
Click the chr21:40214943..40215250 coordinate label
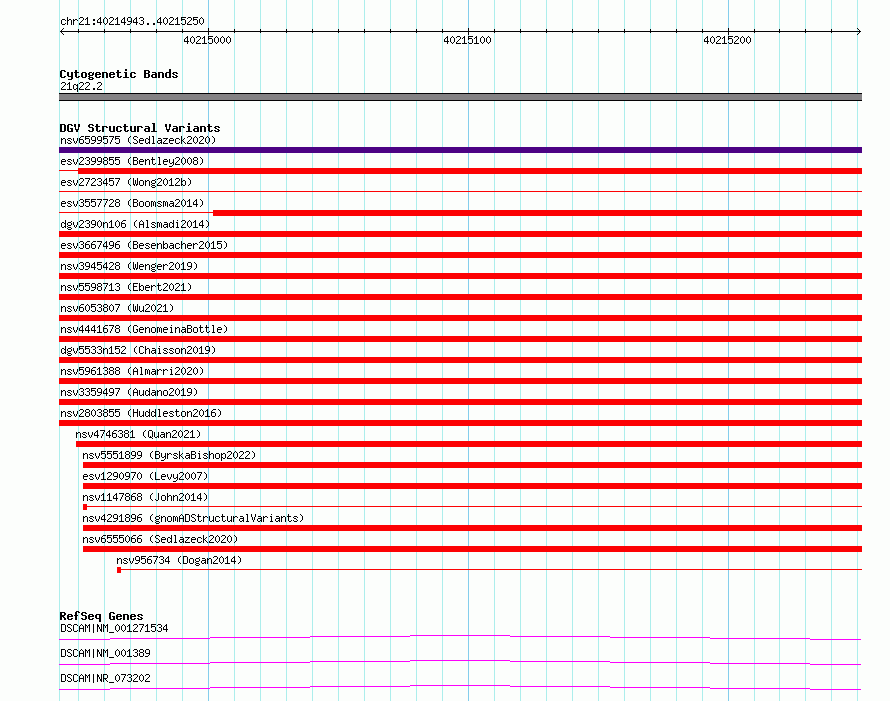coord(132,21)
